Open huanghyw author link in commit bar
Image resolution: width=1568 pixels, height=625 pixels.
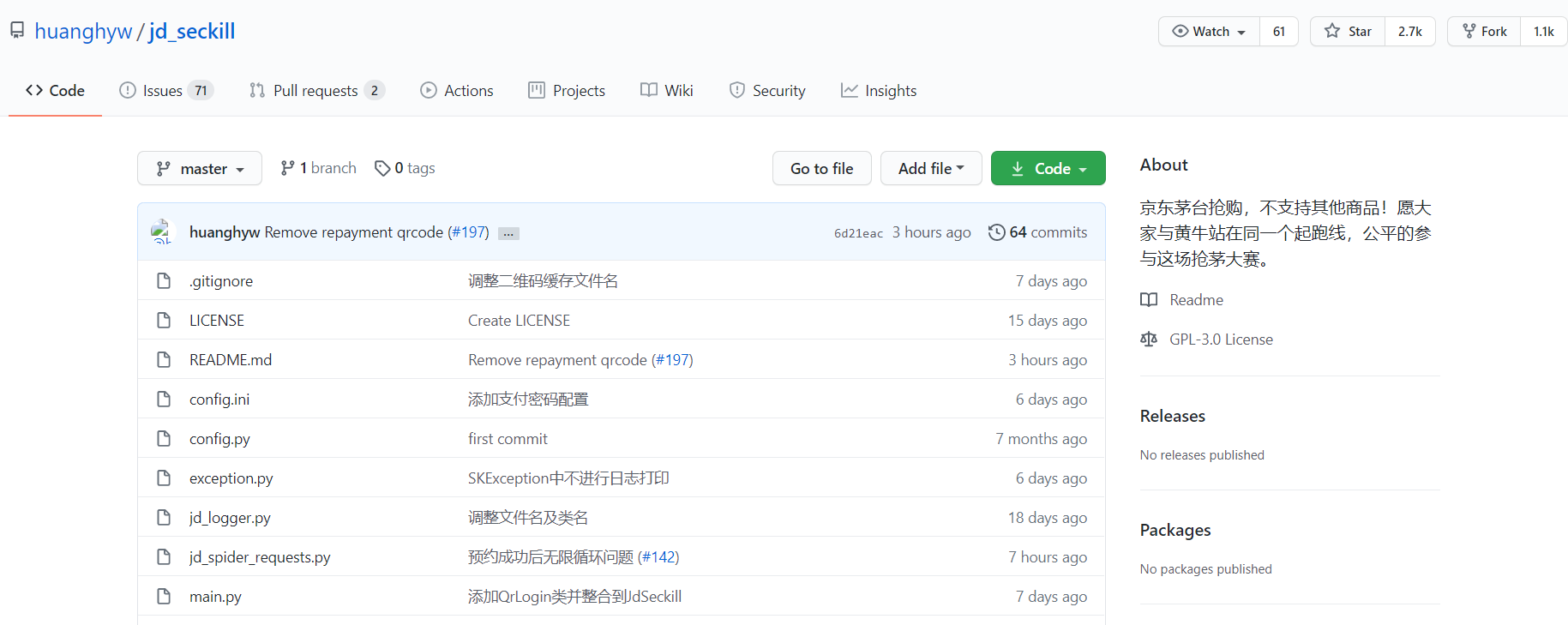pos(225,232)
